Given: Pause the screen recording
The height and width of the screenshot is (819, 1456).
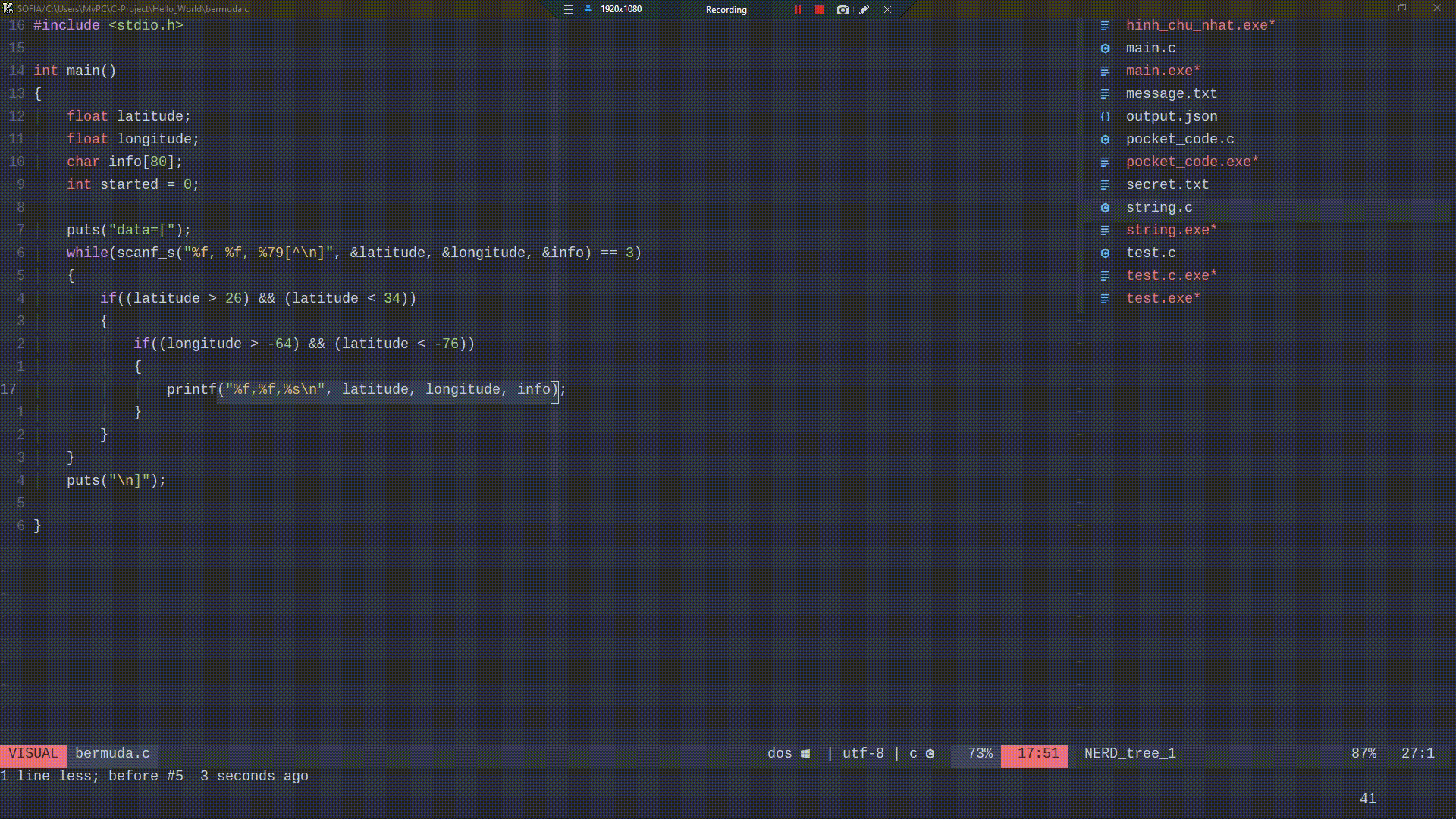Looking at the screenshot, I should tap(797, 10).
